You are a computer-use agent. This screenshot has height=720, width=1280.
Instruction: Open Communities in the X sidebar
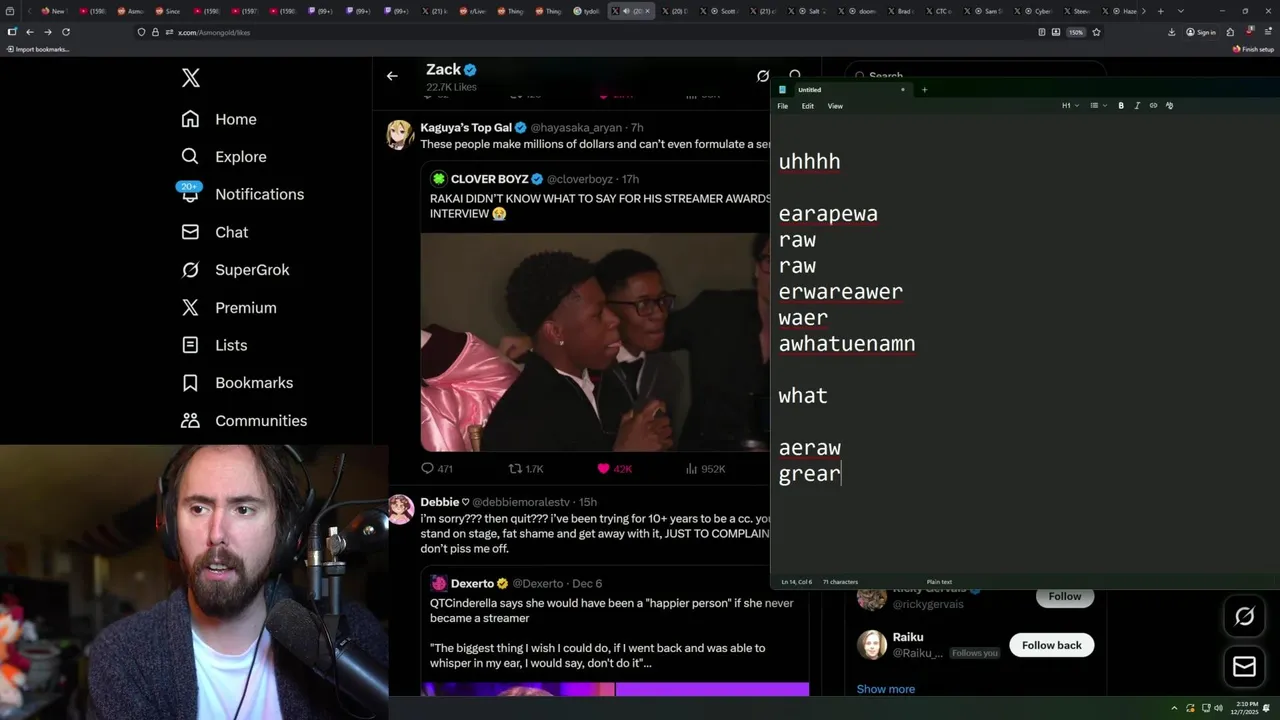pyautogui.click(x=244, y=421)
